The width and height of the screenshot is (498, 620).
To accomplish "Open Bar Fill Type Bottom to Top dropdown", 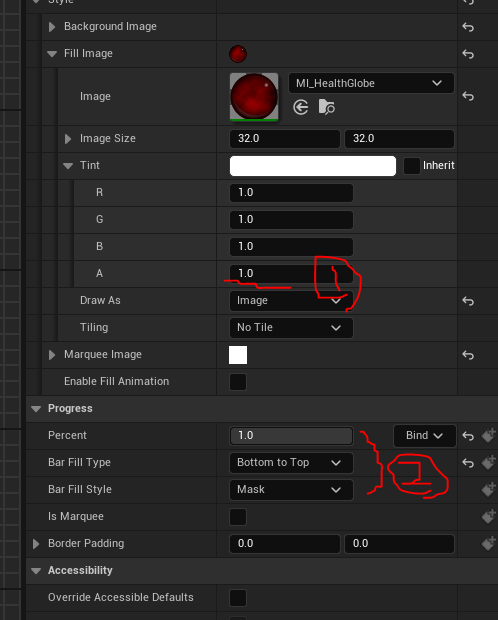I will pyautogui.click(x=291, y=463).
